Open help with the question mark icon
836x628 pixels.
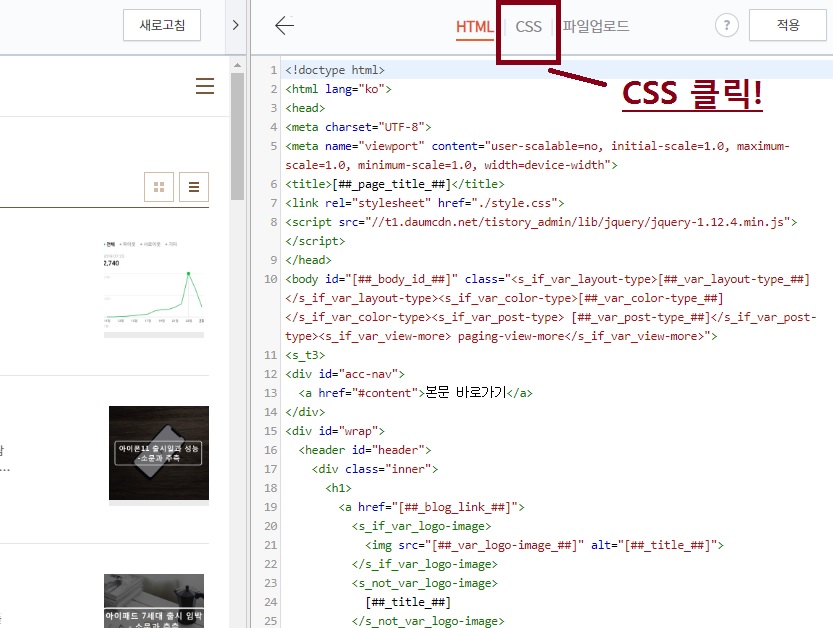point(727,25)
